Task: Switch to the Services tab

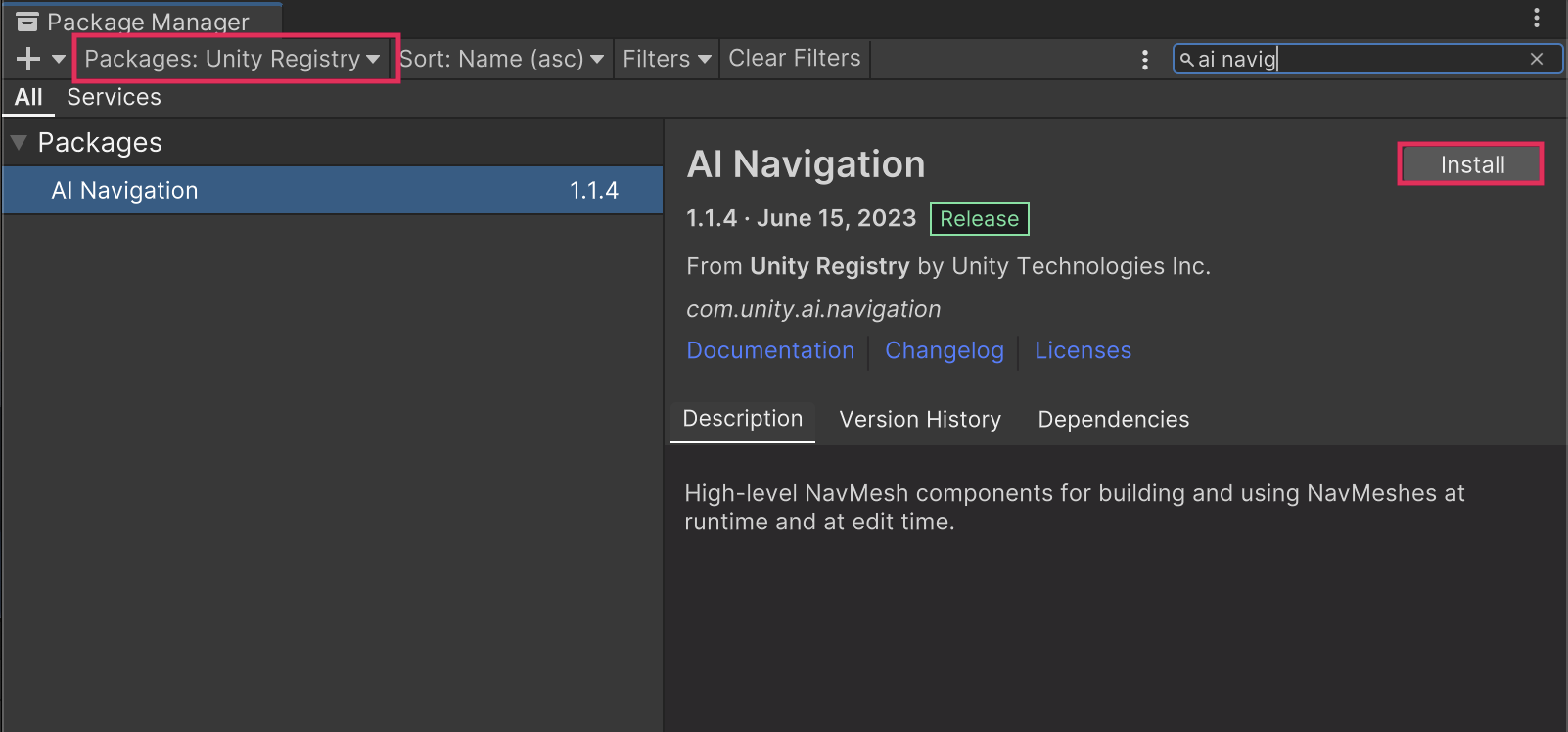Action: tap(114, 97)
